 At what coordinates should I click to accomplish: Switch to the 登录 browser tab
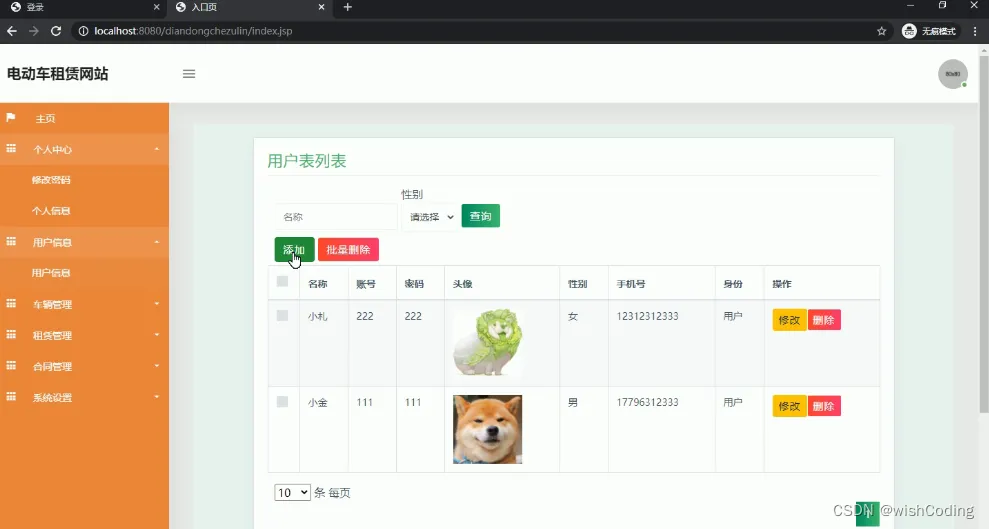click(82, 7)
